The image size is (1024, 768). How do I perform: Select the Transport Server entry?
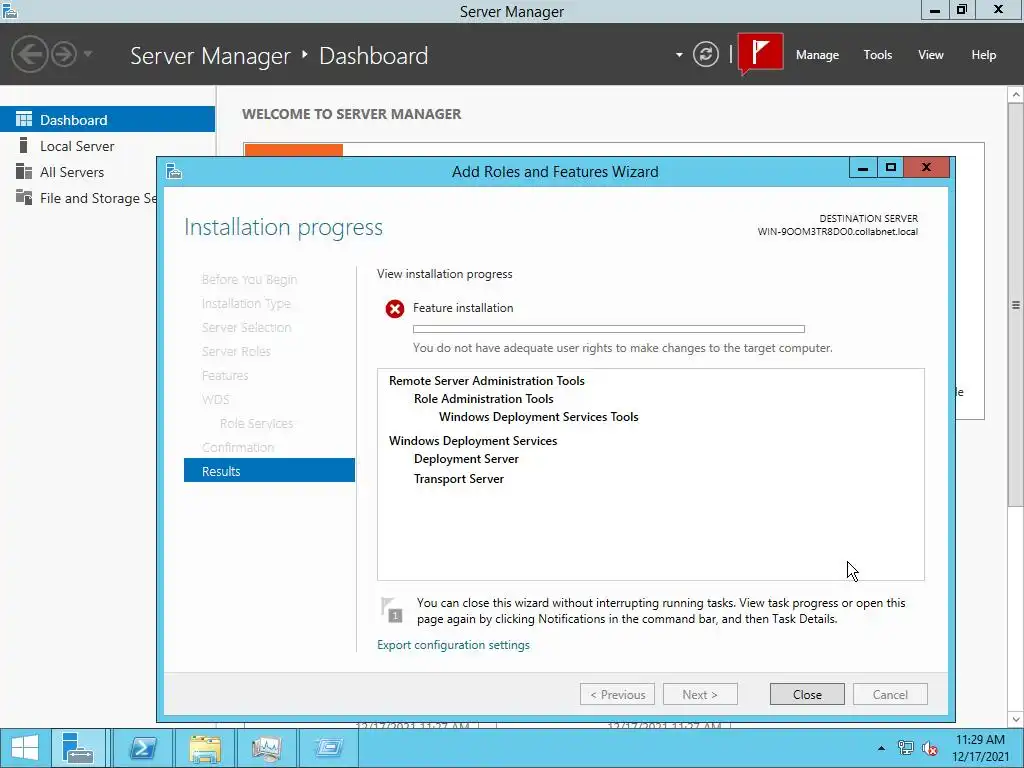coord(458,479)
